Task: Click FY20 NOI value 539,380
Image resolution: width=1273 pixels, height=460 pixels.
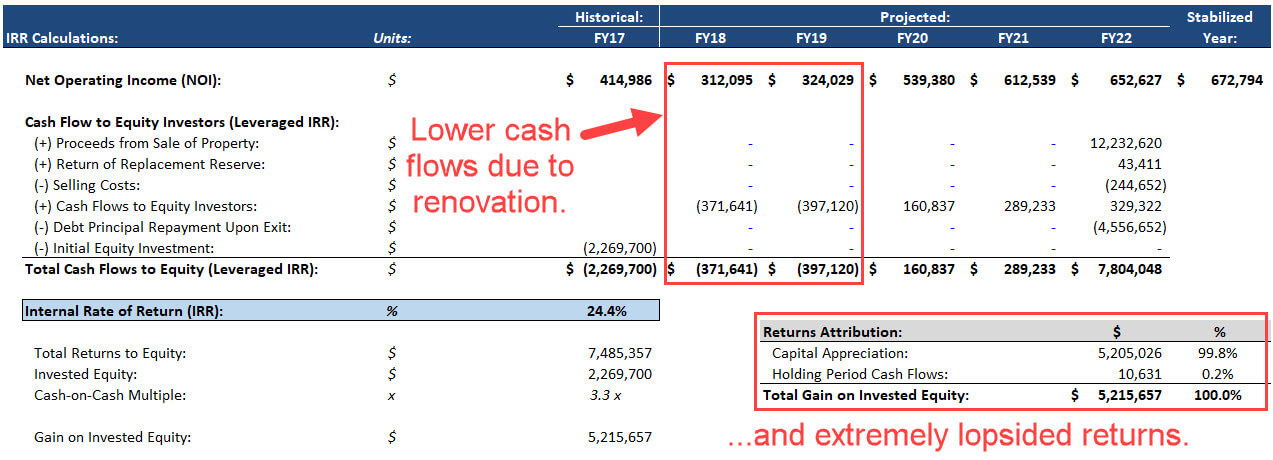Action: click(x=928, y=80)
